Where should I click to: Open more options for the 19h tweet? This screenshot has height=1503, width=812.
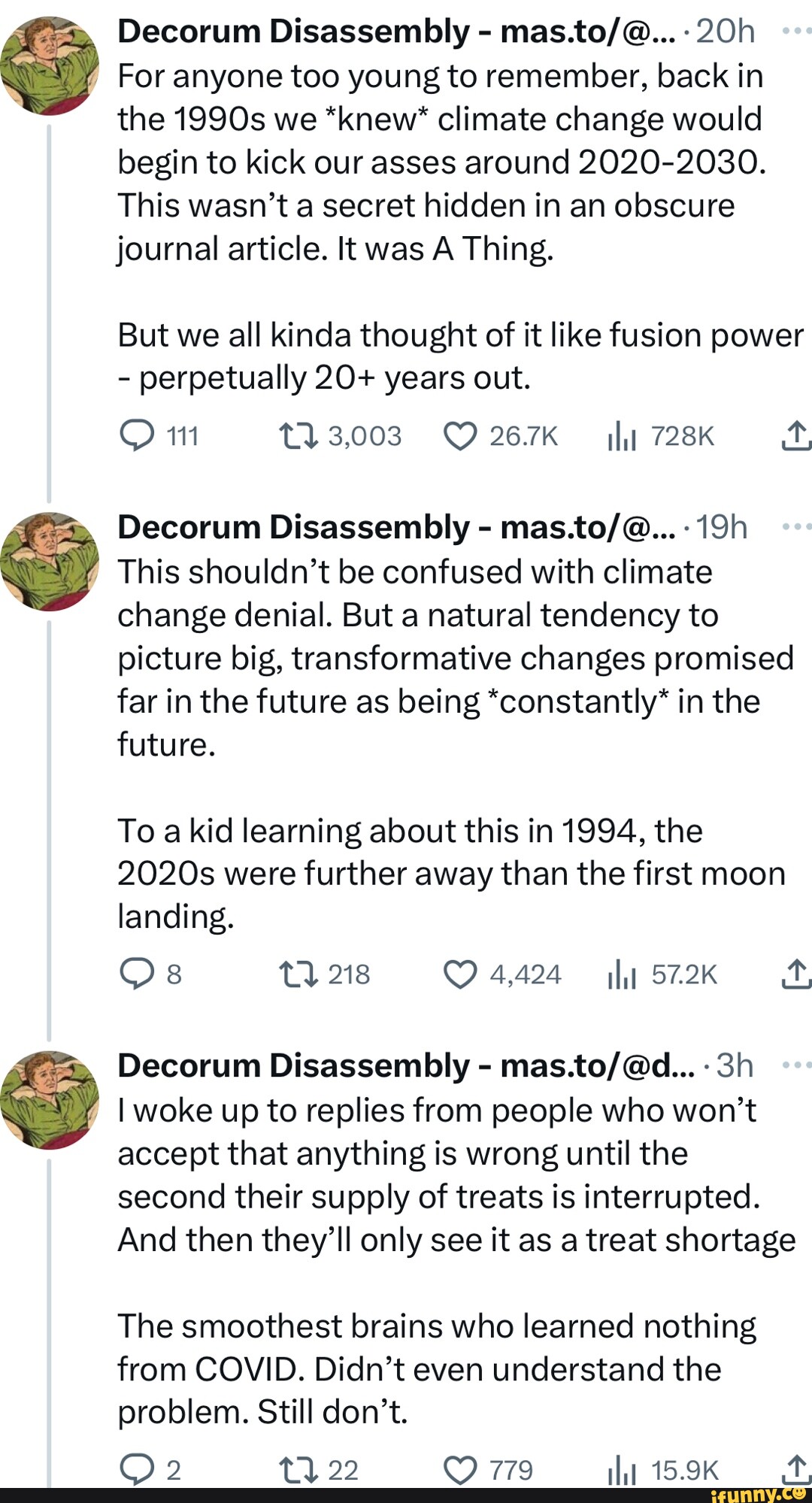(795, 528)
